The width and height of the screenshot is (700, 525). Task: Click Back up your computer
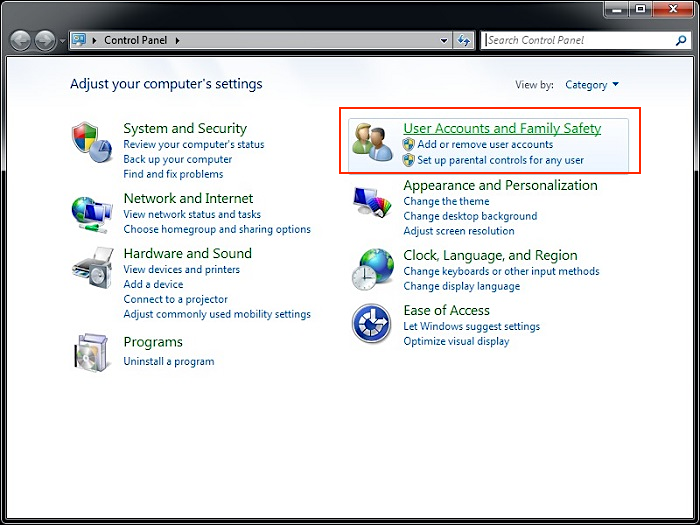(x=178, y=159)
